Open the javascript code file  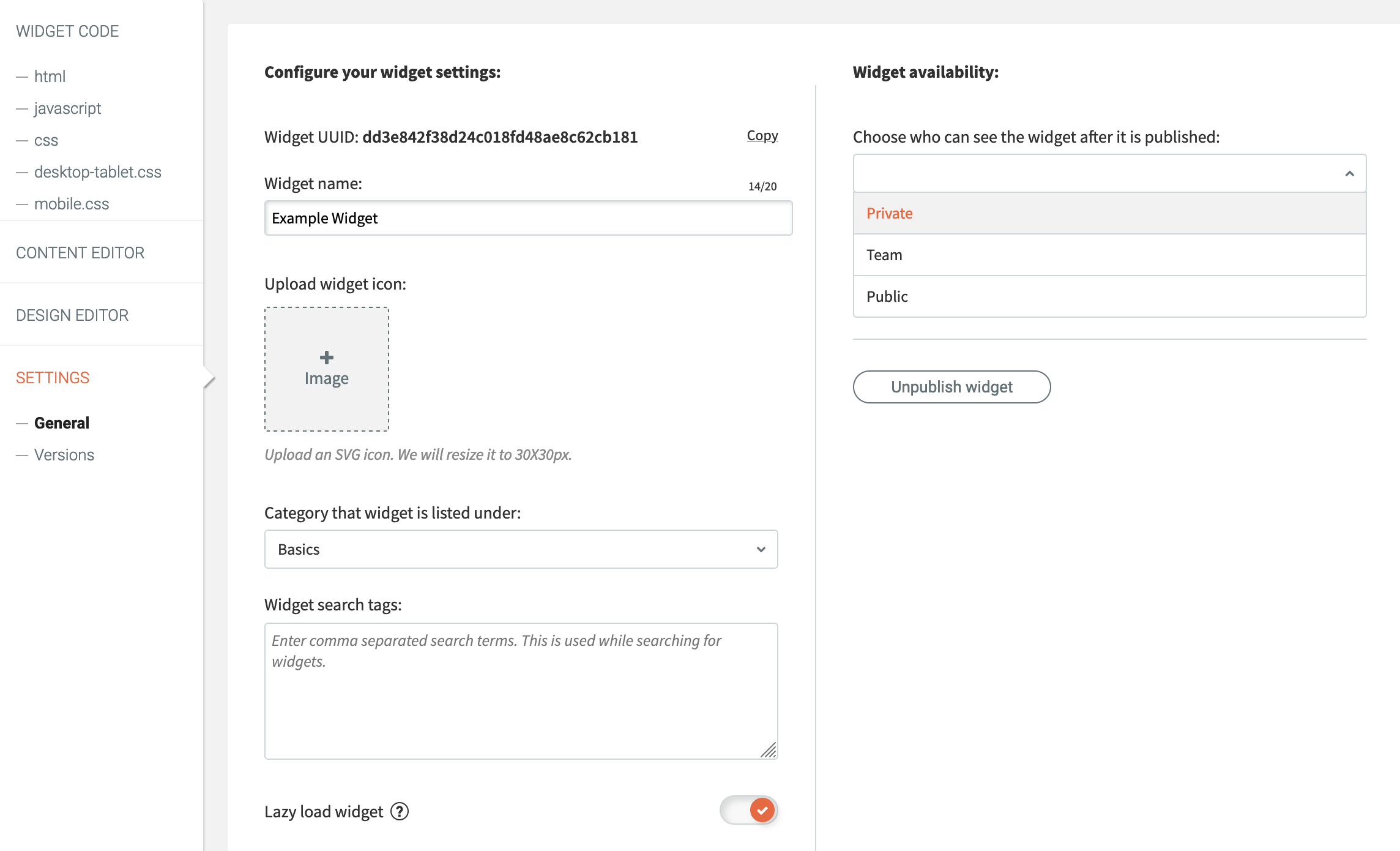[67, 108]
